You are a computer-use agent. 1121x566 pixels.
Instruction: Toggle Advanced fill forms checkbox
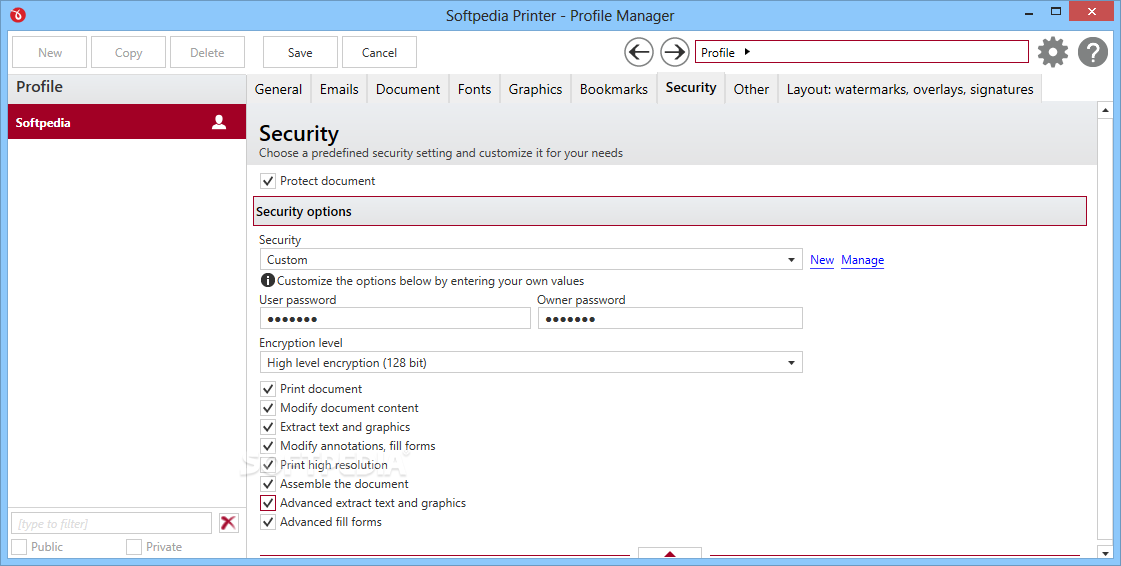[267, 522]
